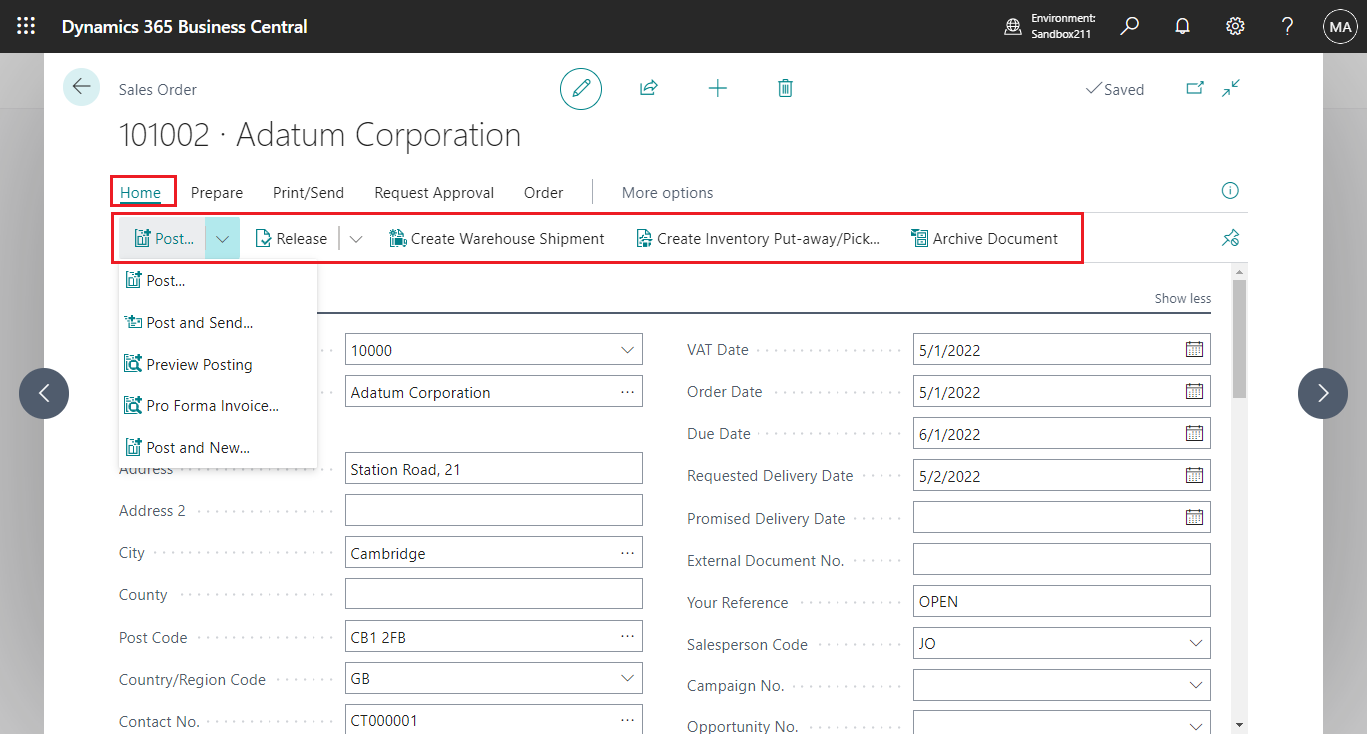Viewport: 1367px width, 734px height.
Task: Click the pencil edit icon
Action: pyautogui.click(x=580, y=89)
